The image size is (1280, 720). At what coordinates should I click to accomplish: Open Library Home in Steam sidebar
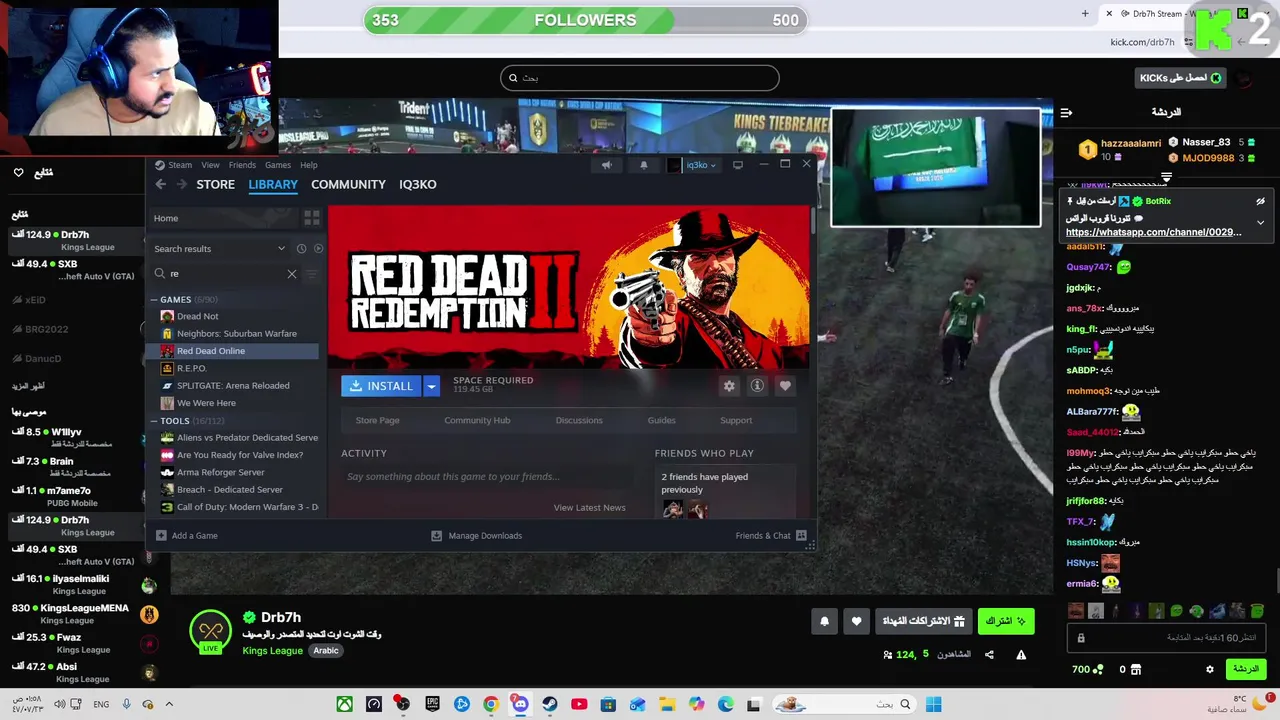pos(225,218)
